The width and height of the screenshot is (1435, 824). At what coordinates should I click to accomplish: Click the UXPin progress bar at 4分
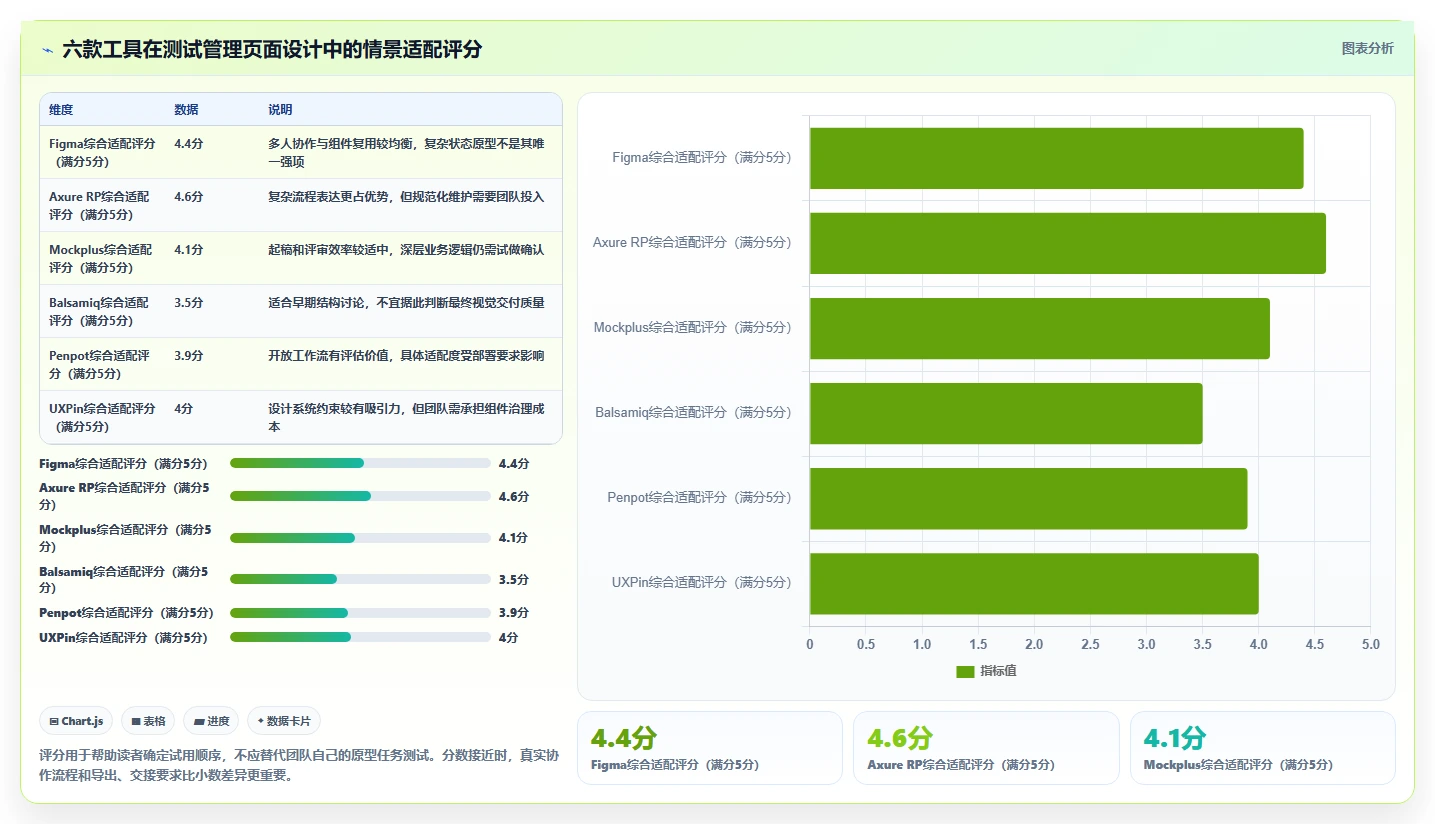(x=360, y=637)
